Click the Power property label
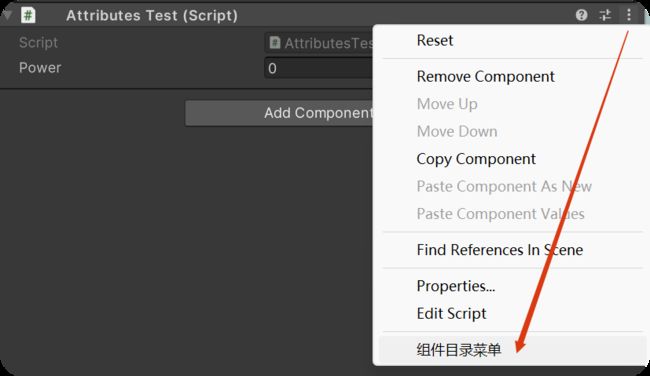This screenshot has height=376, width=650. click(x=40, y=68)
